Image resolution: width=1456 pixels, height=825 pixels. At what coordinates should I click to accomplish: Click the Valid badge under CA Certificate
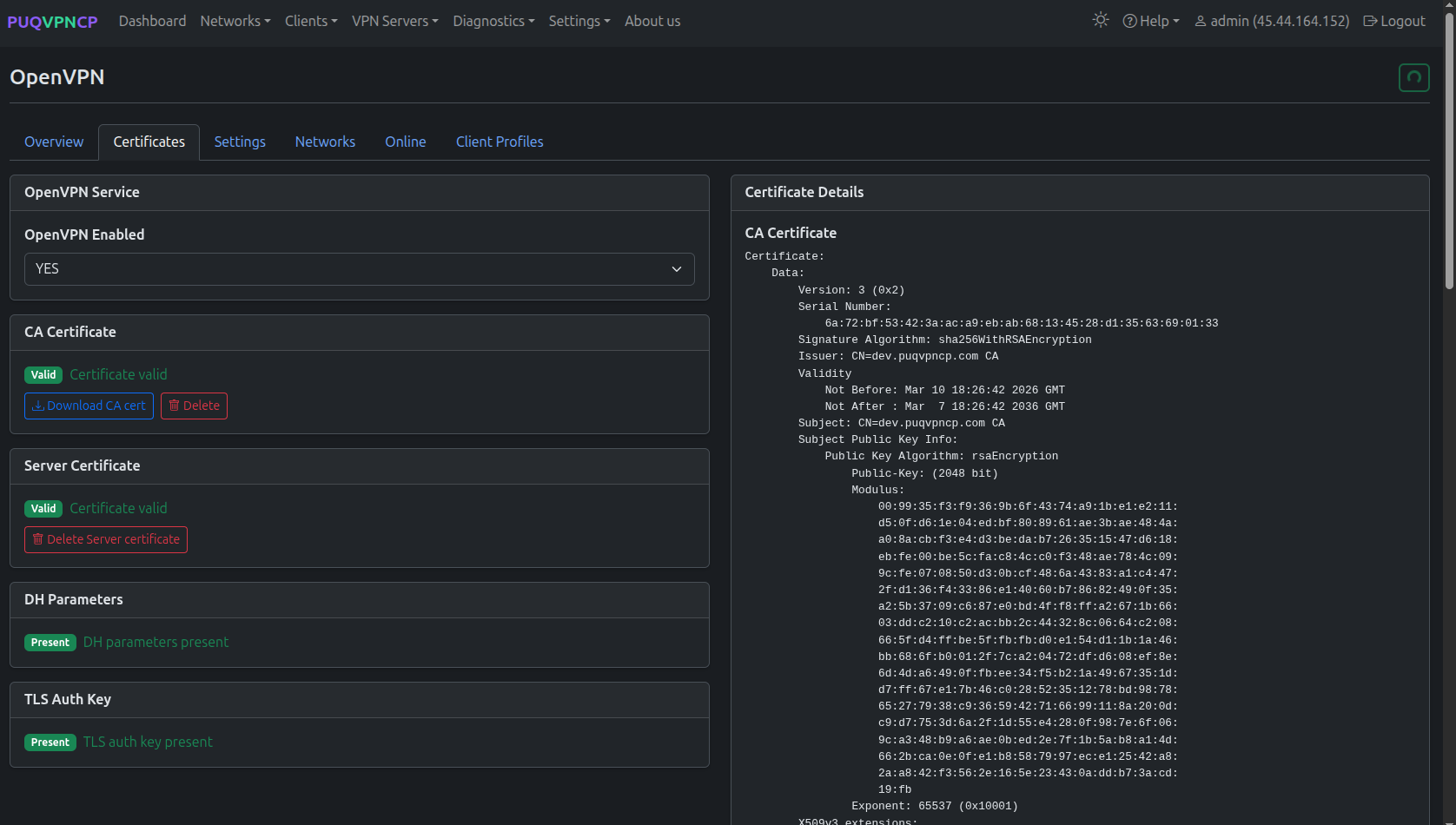click(x=43, y=375)
